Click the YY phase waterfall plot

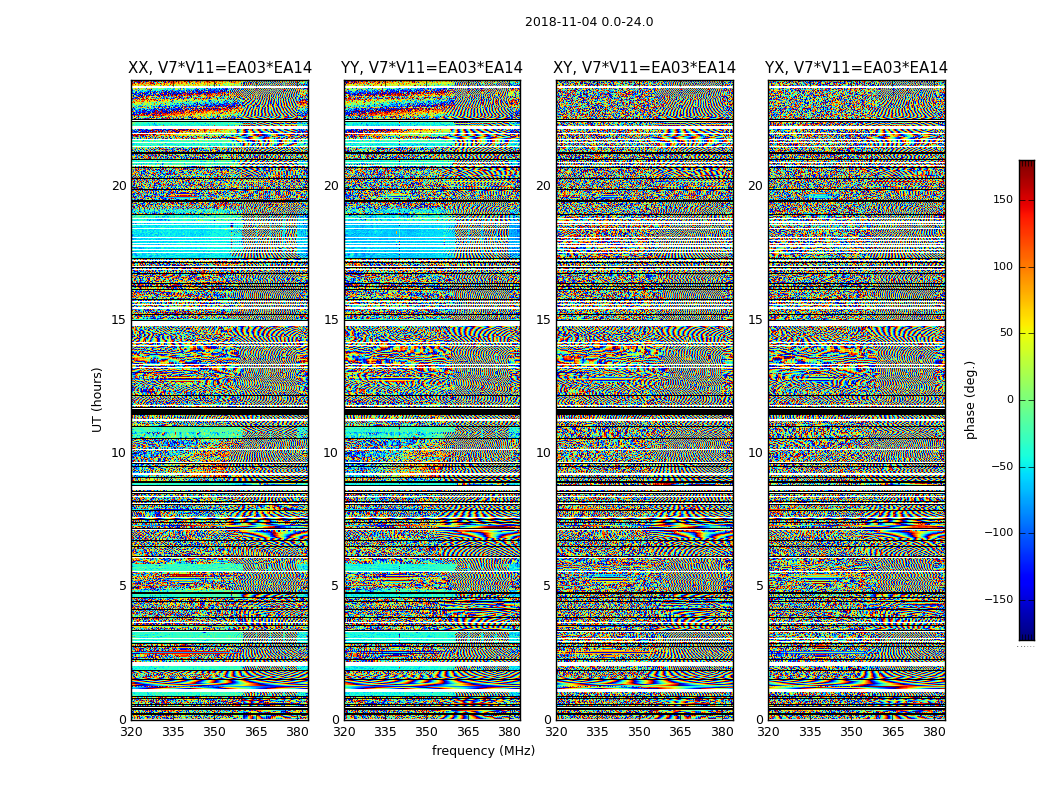tap(432, 400)
